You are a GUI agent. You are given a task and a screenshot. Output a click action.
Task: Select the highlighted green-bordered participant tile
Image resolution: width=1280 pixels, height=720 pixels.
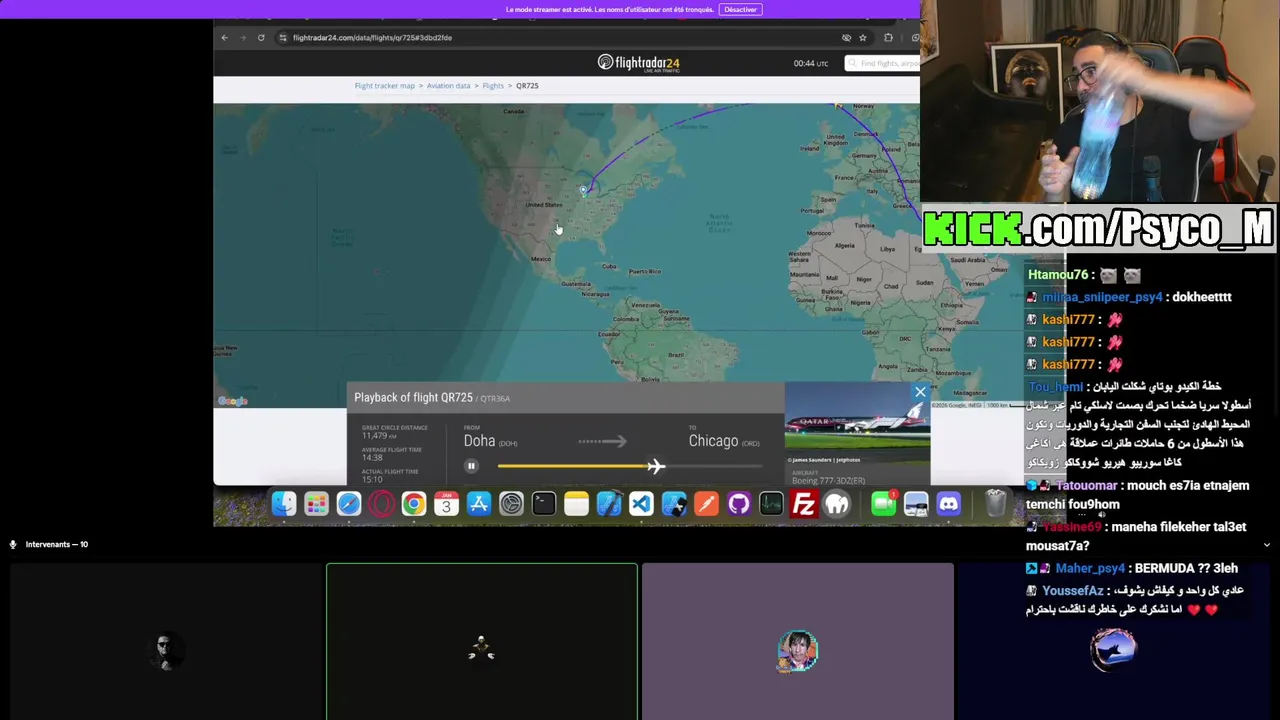pyautogui.click(x=481, y=642)
